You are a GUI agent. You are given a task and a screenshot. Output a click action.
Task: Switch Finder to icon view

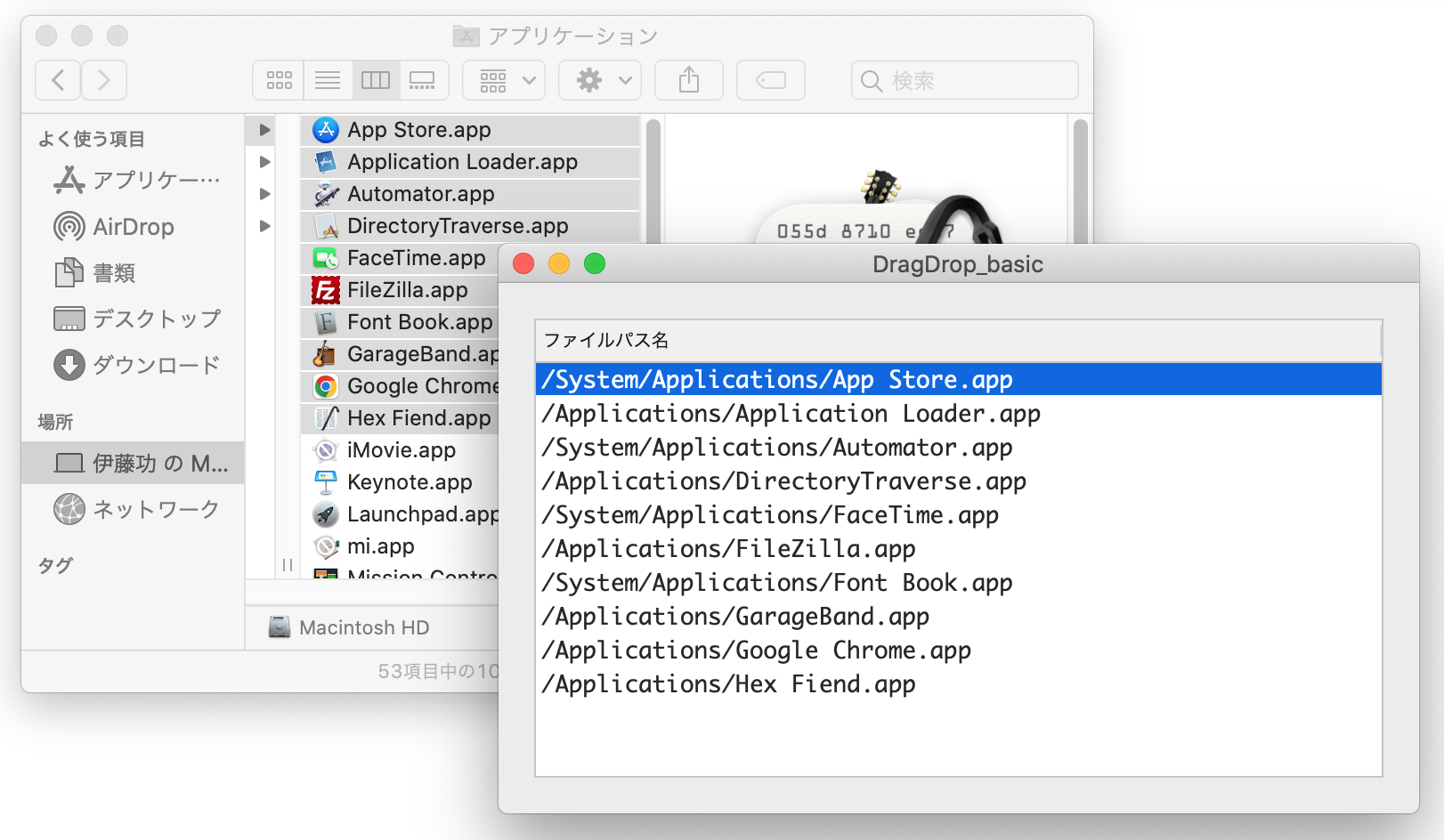click(x=279, y=80)
